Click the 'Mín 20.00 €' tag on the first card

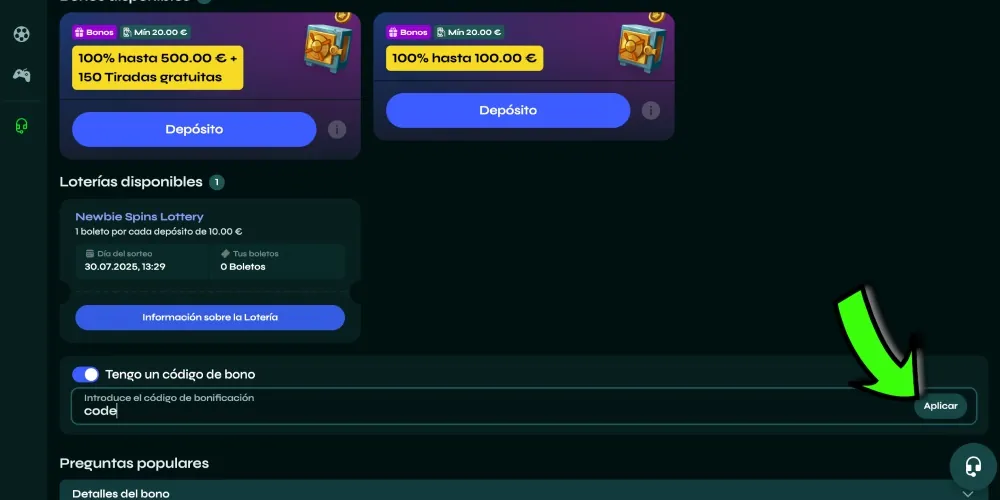[155, 32]
